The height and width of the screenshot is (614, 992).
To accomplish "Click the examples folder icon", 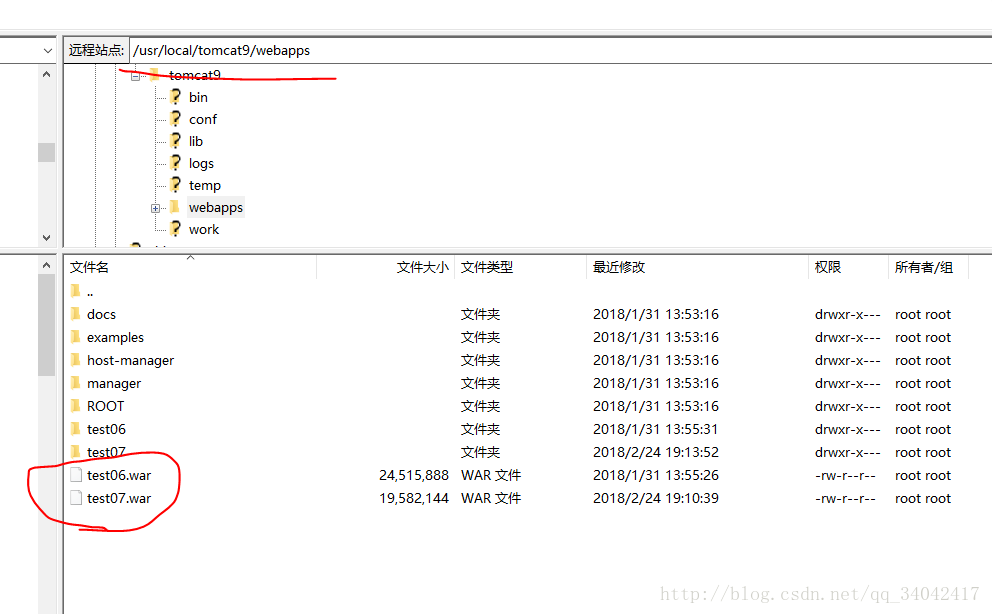I will 76,337.
